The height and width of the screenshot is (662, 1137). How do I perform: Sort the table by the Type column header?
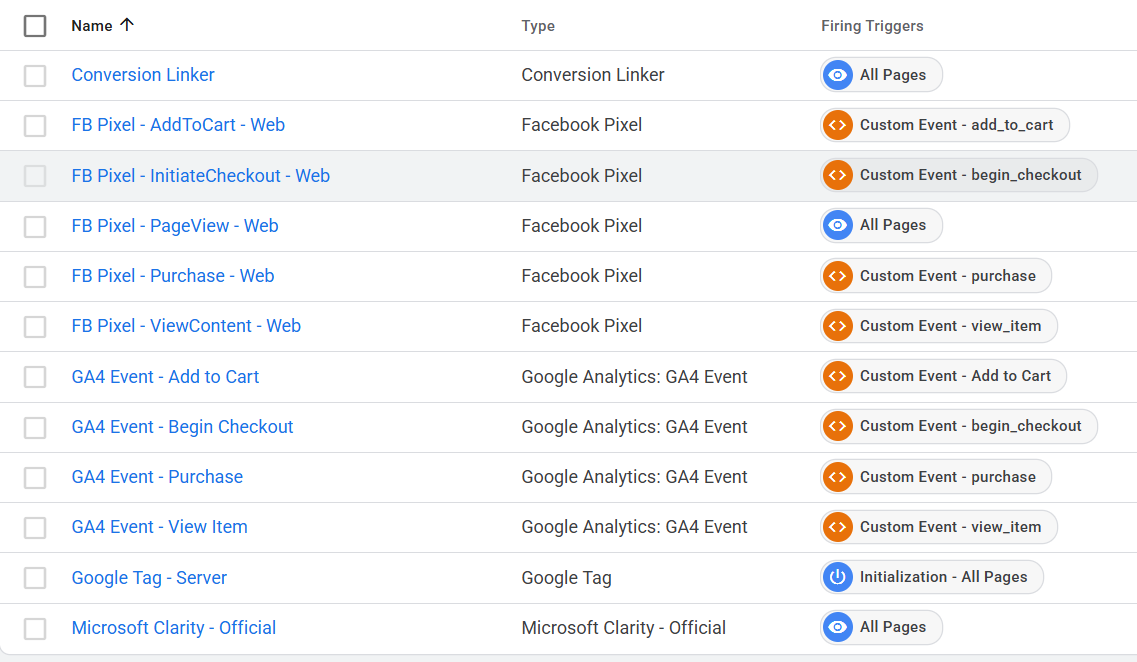pos(538,26)
